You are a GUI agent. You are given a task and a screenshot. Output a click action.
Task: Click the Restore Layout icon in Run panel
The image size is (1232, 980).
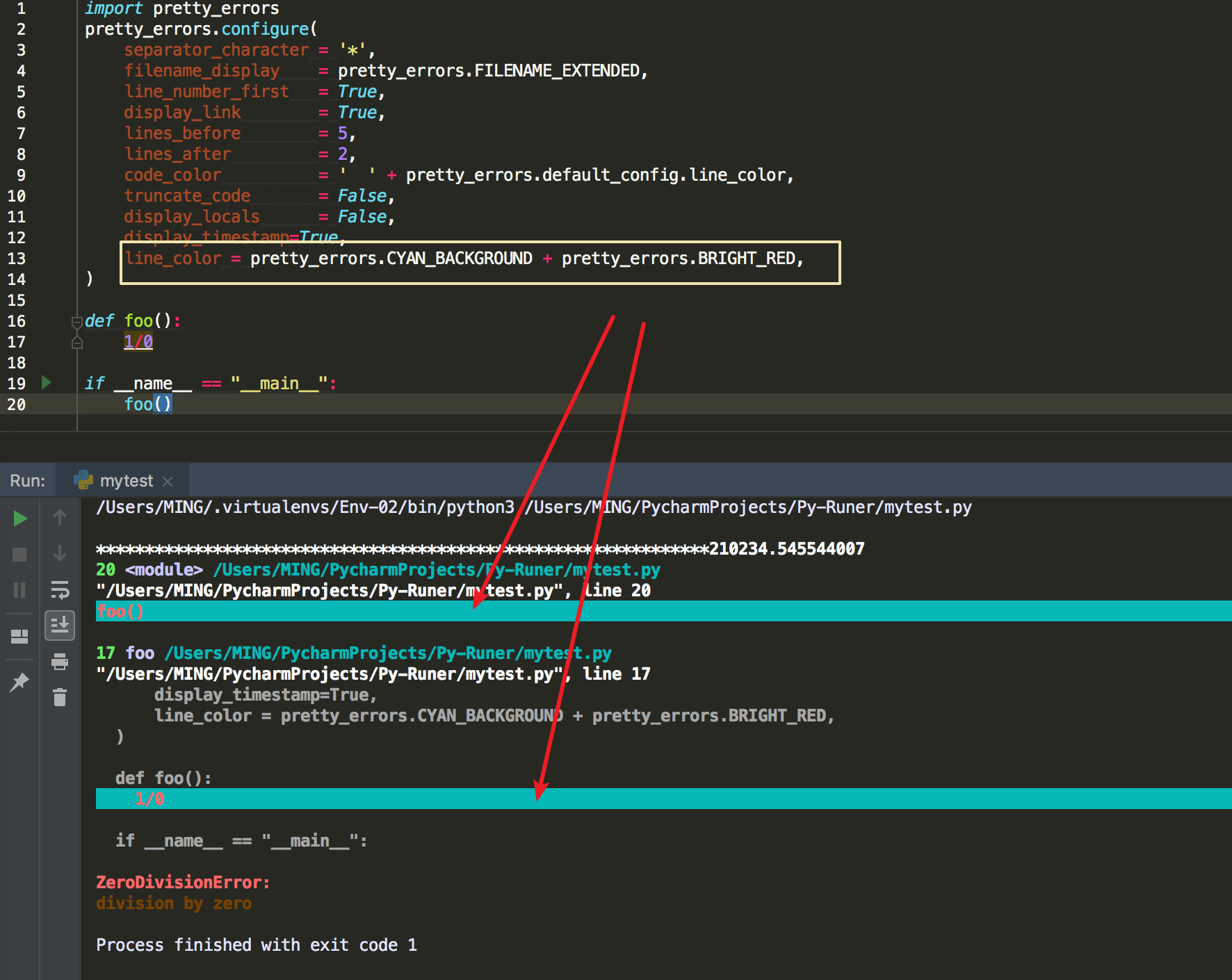[20, 636]
